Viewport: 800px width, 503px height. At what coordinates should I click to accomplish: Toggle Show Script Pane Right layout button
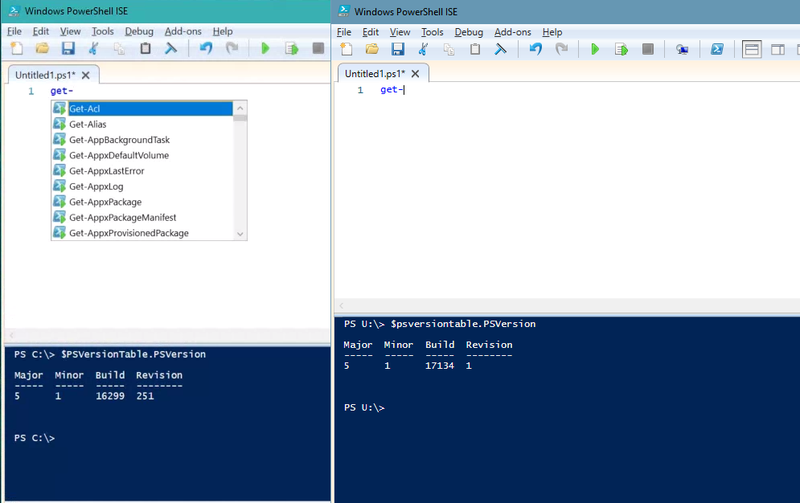[778, 48]
